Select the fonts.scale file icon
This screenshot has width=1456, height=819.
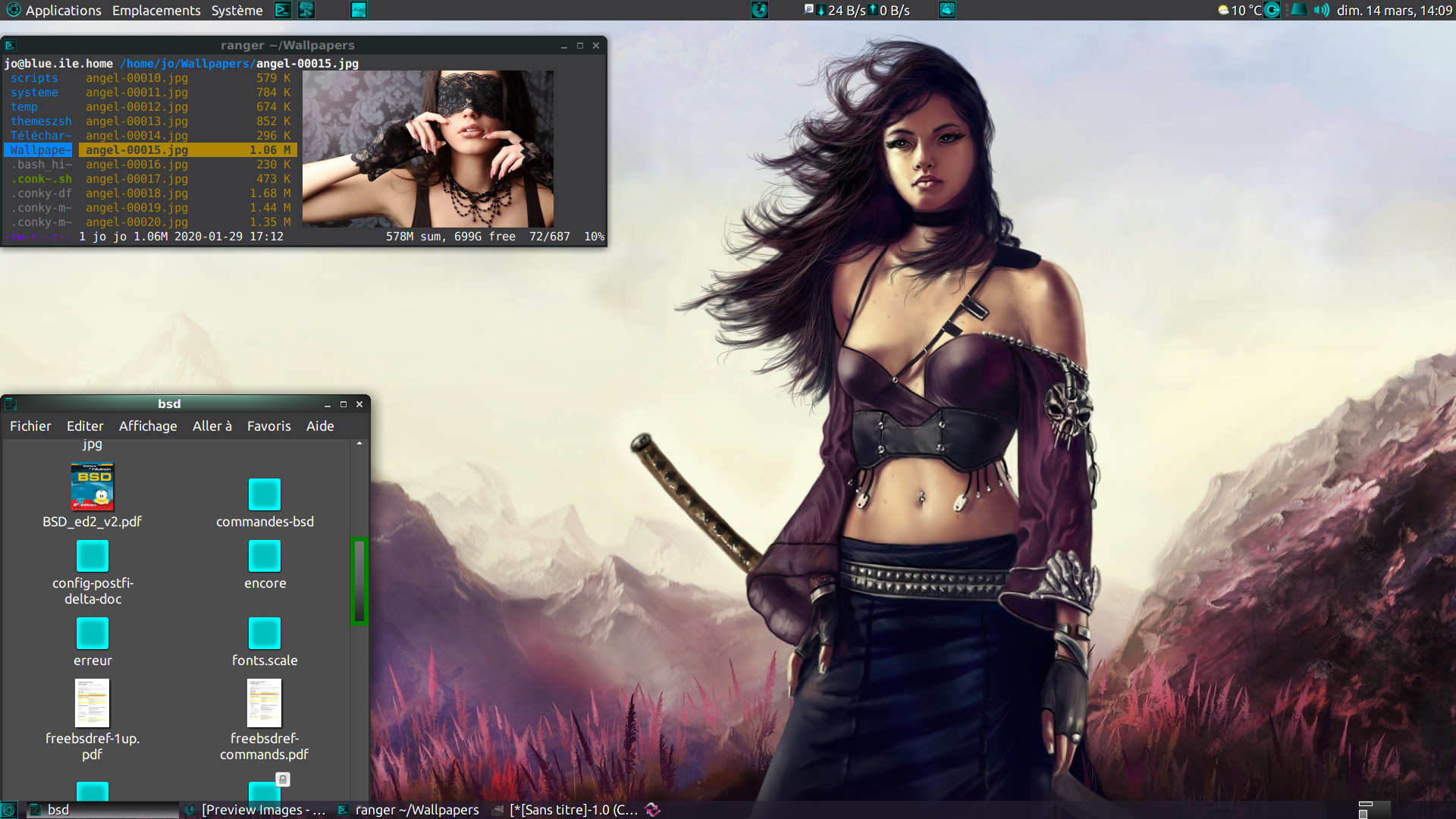coord(265,633)
